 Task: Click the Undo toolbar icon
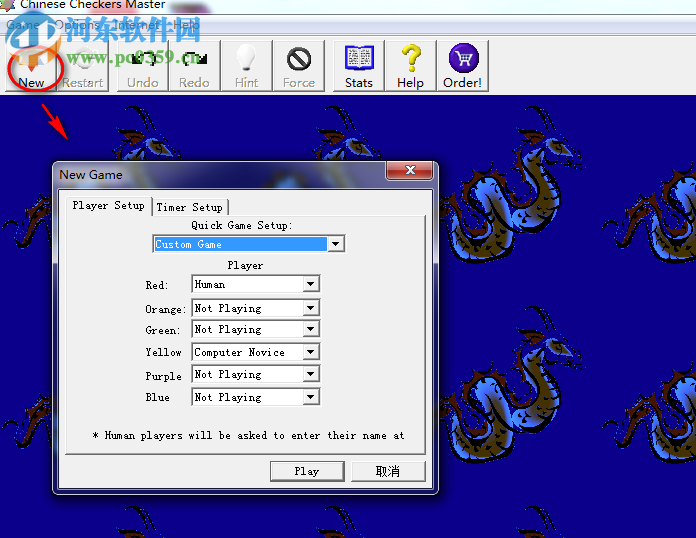click(142, 66)
